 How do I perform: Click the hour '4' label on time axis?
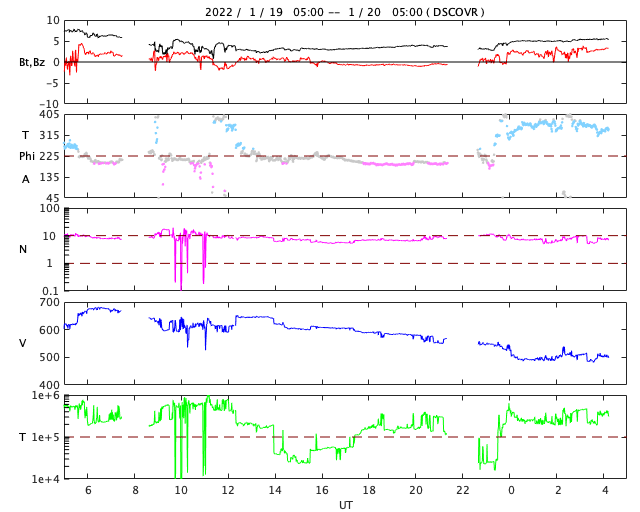tap(605, 490)
